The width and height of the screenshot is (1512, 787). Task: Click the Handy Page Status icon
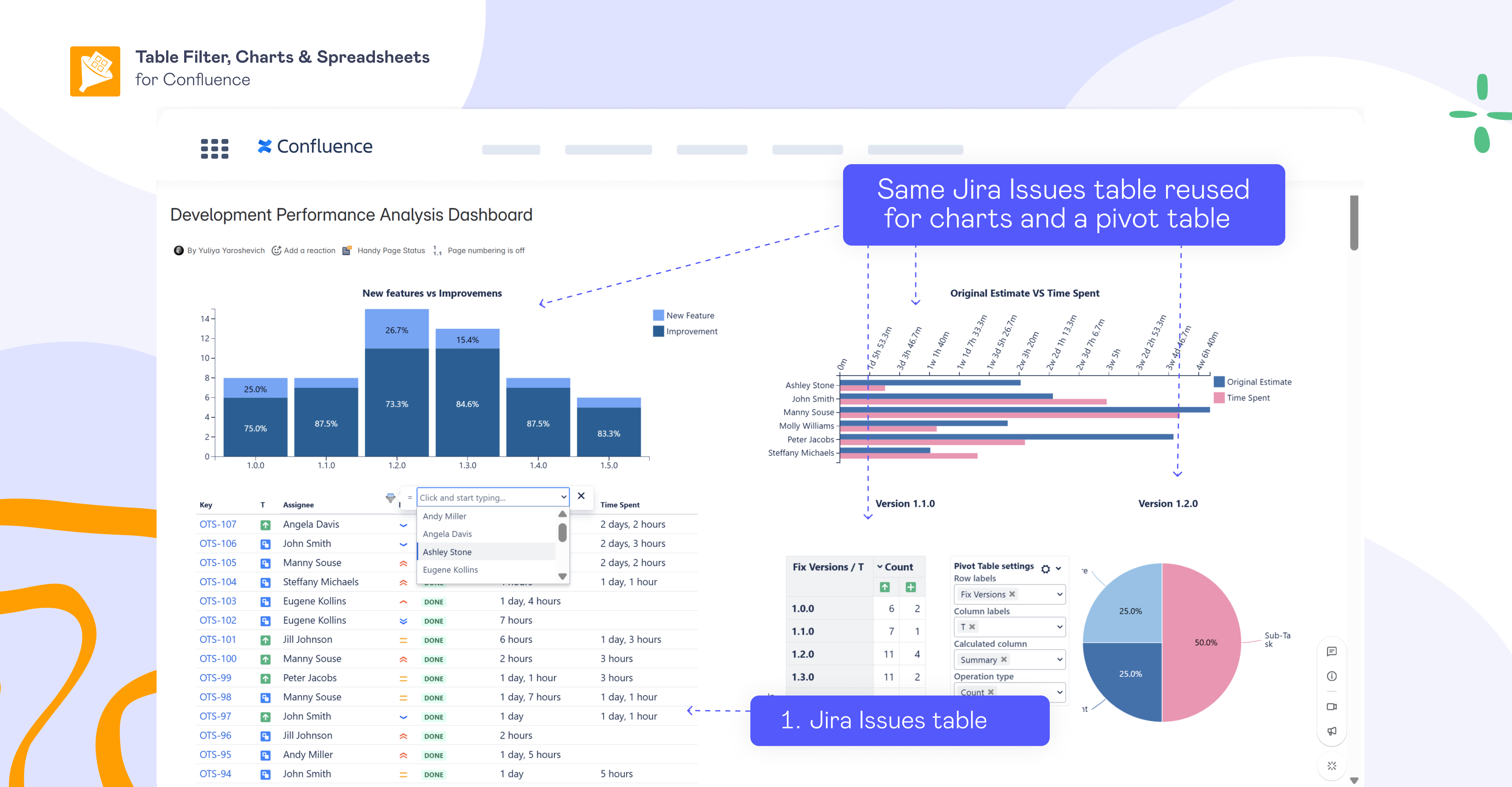[347, 251]
